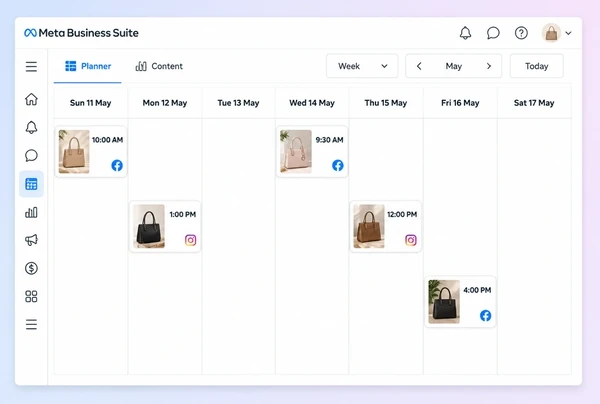
Task: Switch to the Content tab
Action: pos(159,66)
